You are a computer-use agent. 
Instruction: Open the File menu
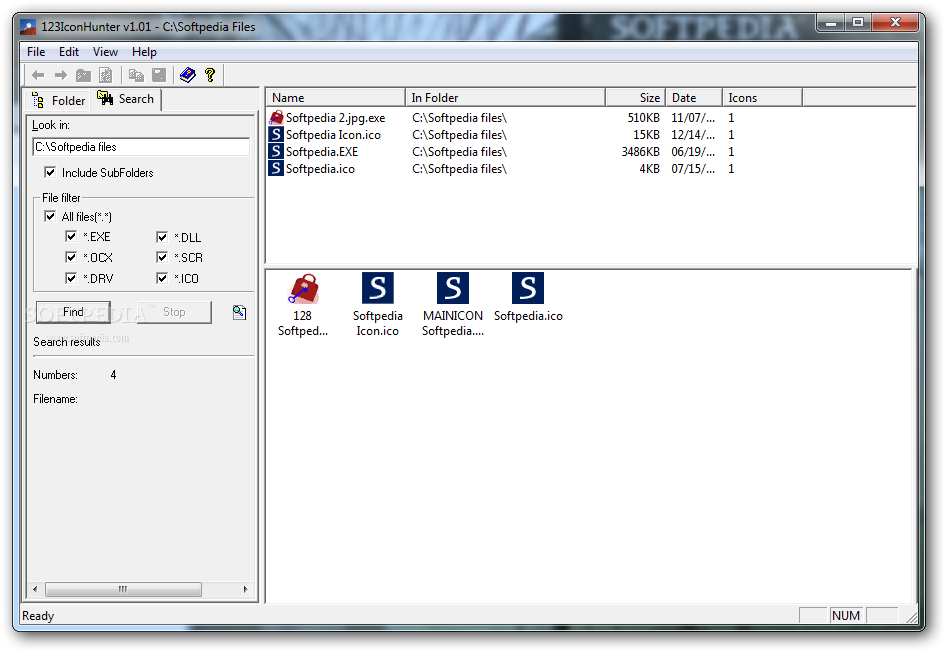click(x=36, y=52)
